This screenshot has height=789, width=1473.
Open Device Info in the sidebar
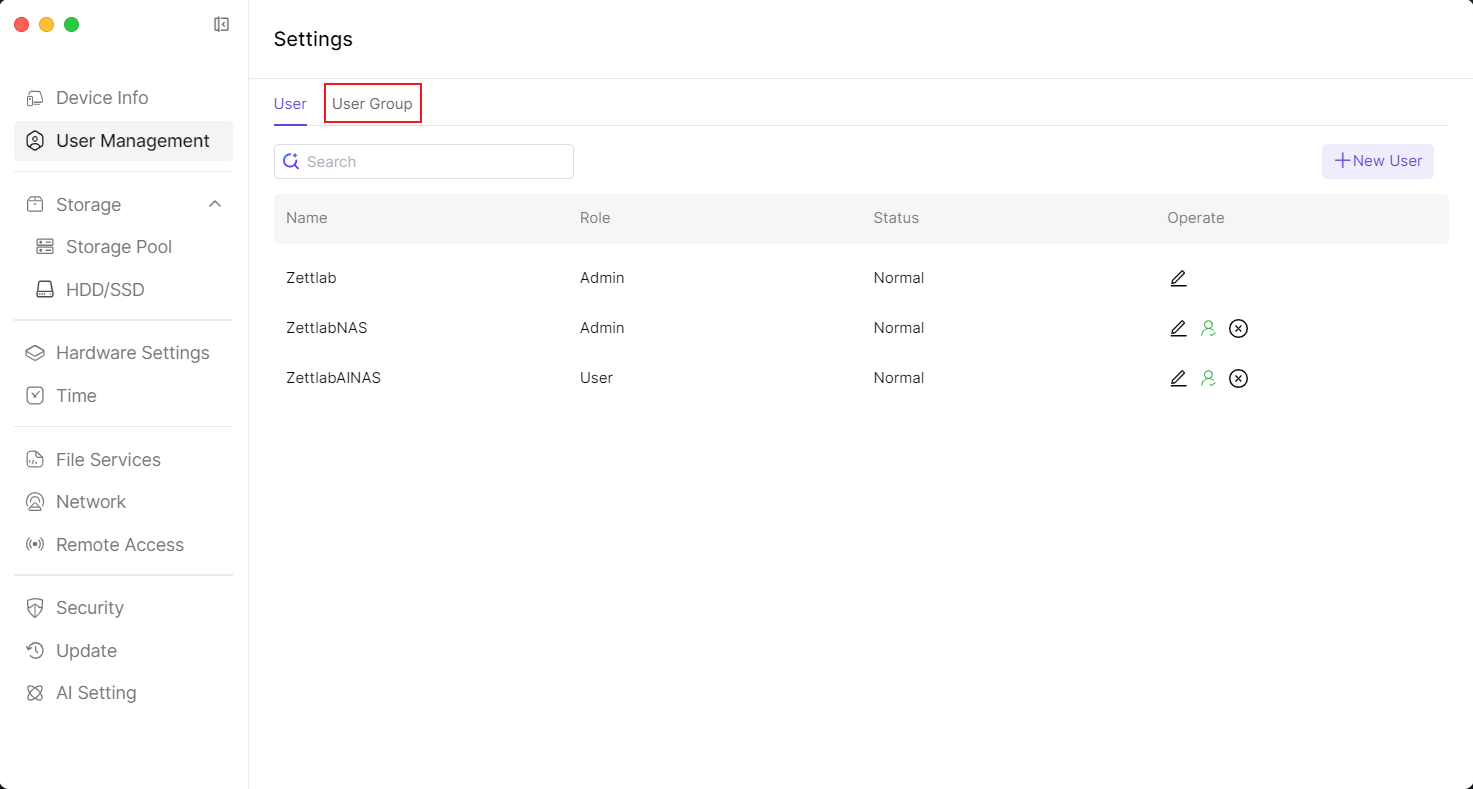coord(102,98)
